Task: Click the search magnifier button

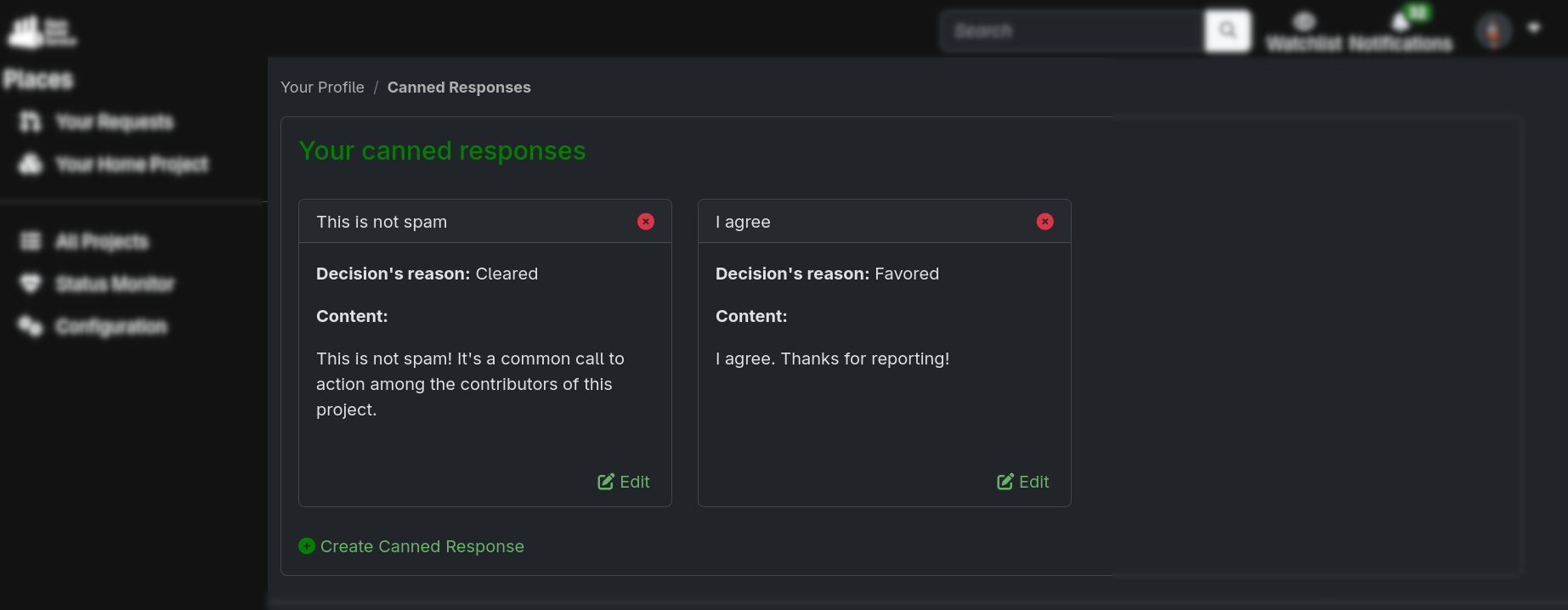Action: [1227, 31]
